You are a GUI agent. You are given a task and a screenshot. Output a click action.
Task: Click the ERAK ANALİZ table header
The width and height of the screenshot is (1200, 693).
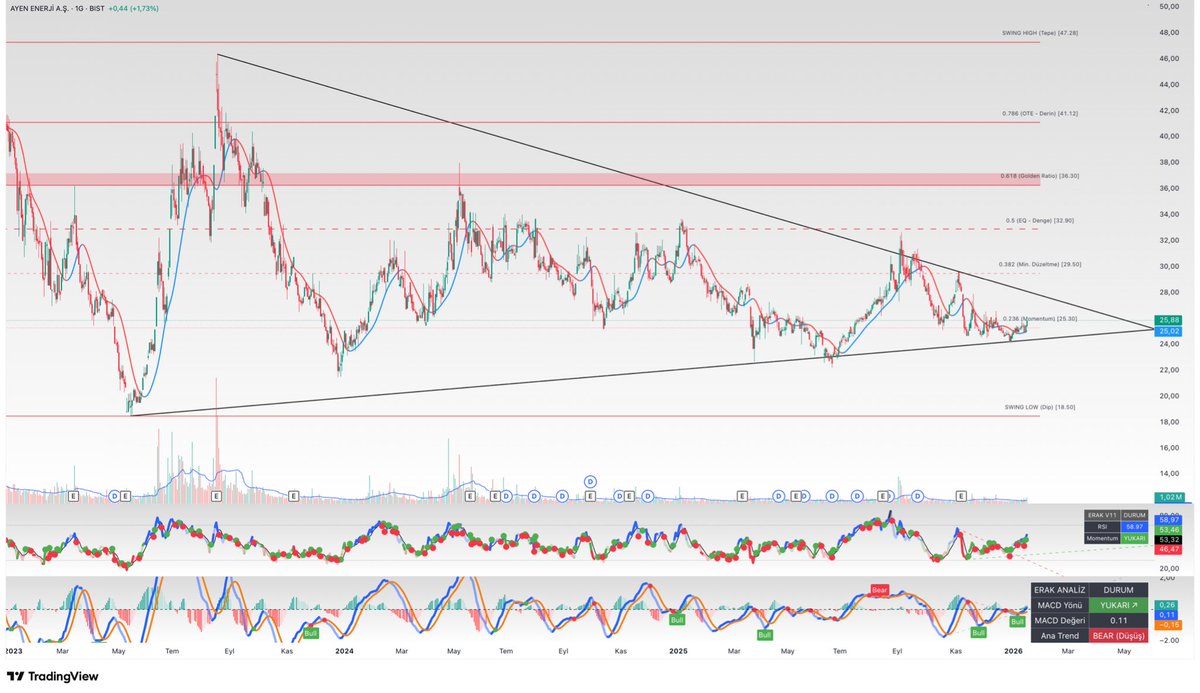(1059, 591)
